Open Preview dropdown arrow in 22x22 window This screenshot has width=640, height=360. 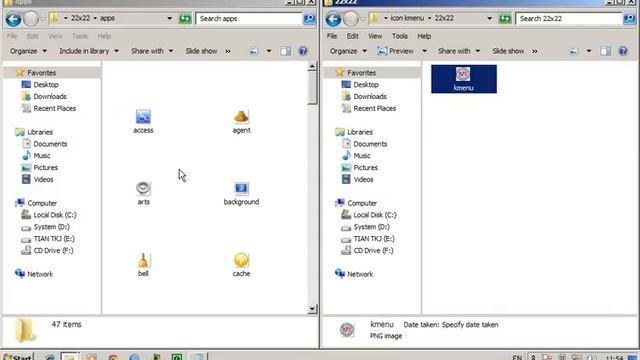click(424, 51)
